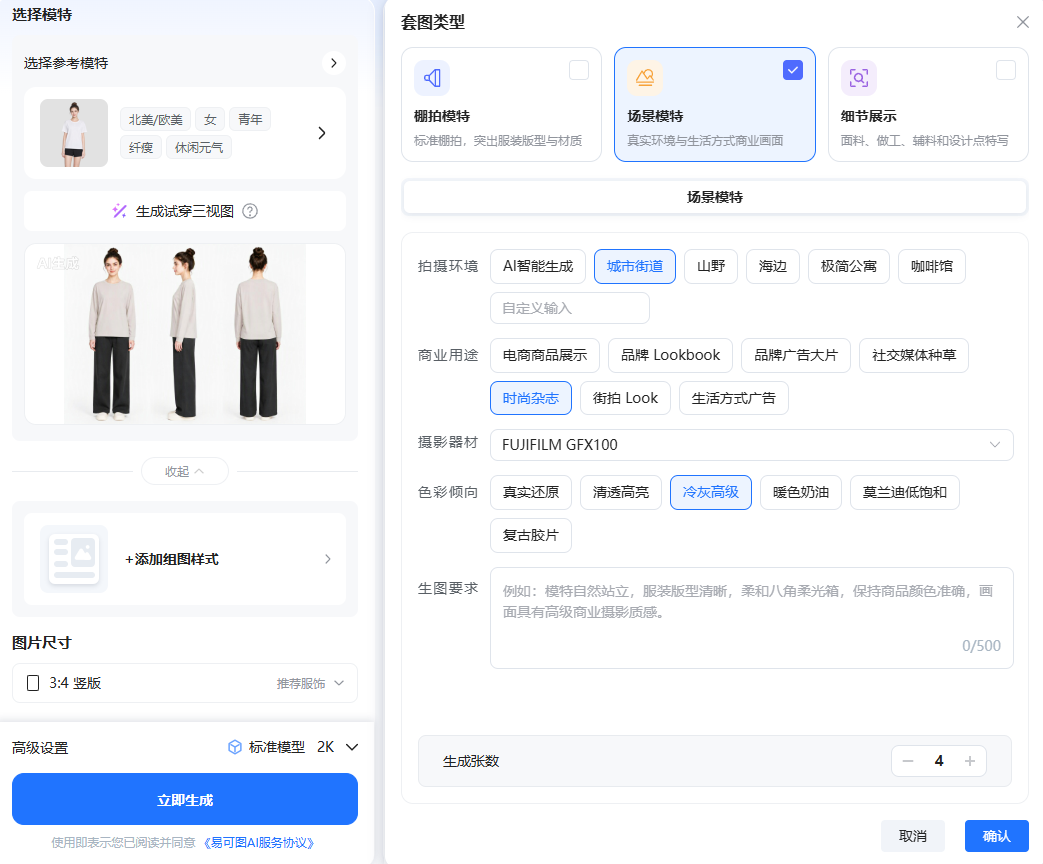Open the 易可图AI服务协议 link
Image resolution: width=1043 pixels, height=864 pixels.
(258, 843)
